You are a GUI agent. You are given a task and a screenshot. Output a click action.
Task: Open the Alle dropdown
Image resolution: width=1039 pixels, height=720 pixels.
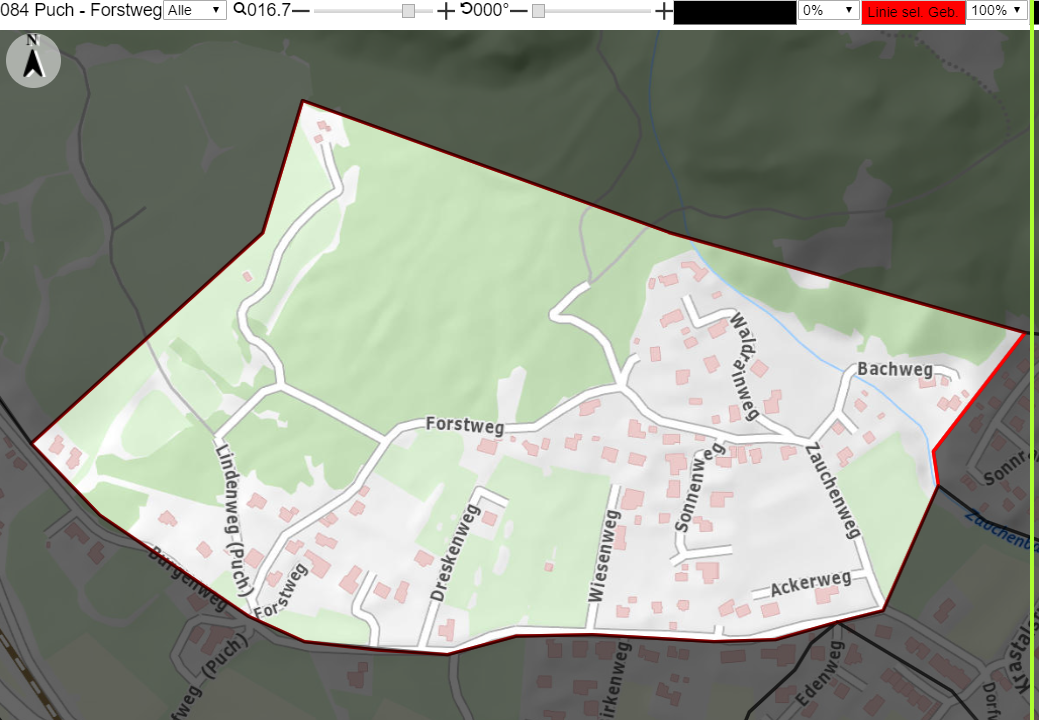click(x=195, y=11)
